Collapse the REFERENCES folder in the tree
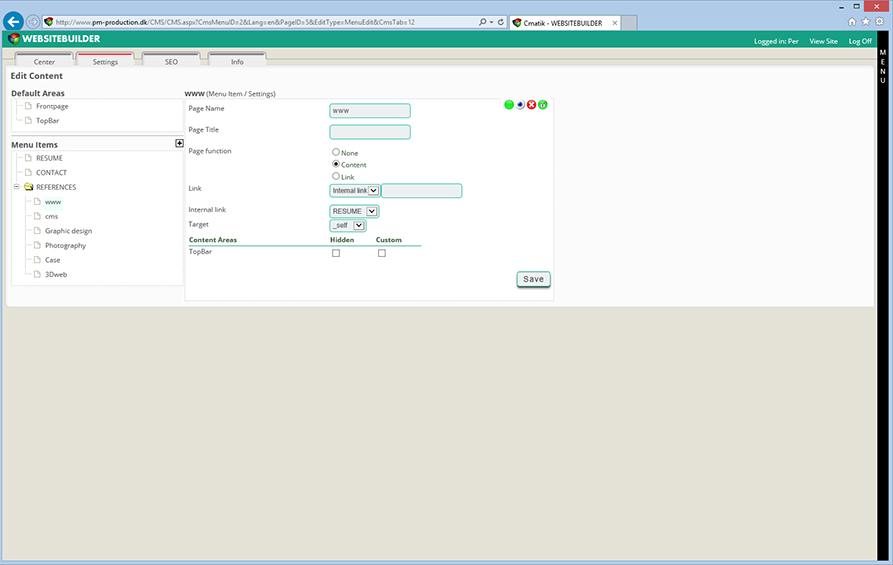The image size is (893, 565). point(17,187)
